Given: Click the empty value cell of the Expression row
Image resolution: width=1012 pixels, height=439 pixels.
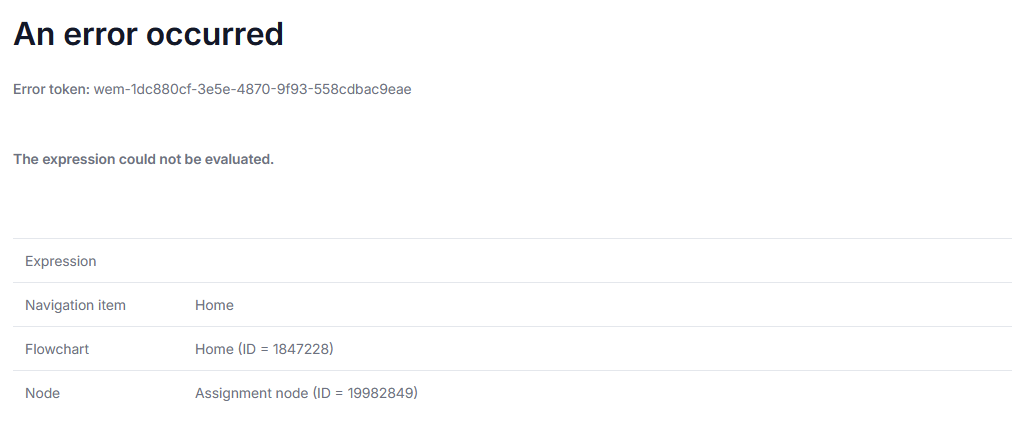Looking at the screenshot, I should coord(600,261).
